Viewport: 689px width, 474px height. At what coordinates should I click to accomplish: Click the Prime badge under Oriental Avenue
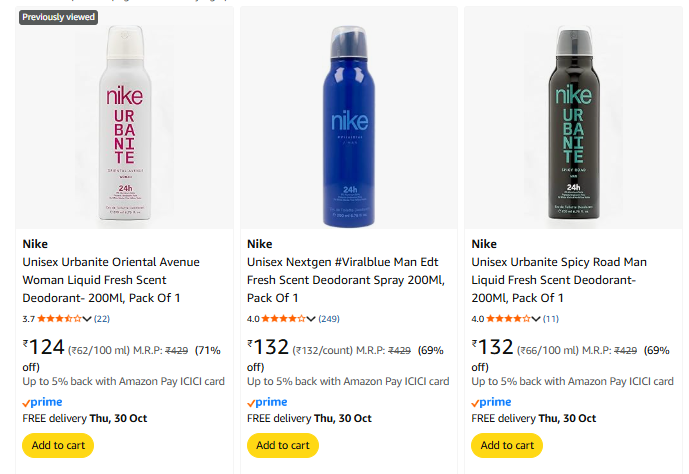tap(42, 402)
